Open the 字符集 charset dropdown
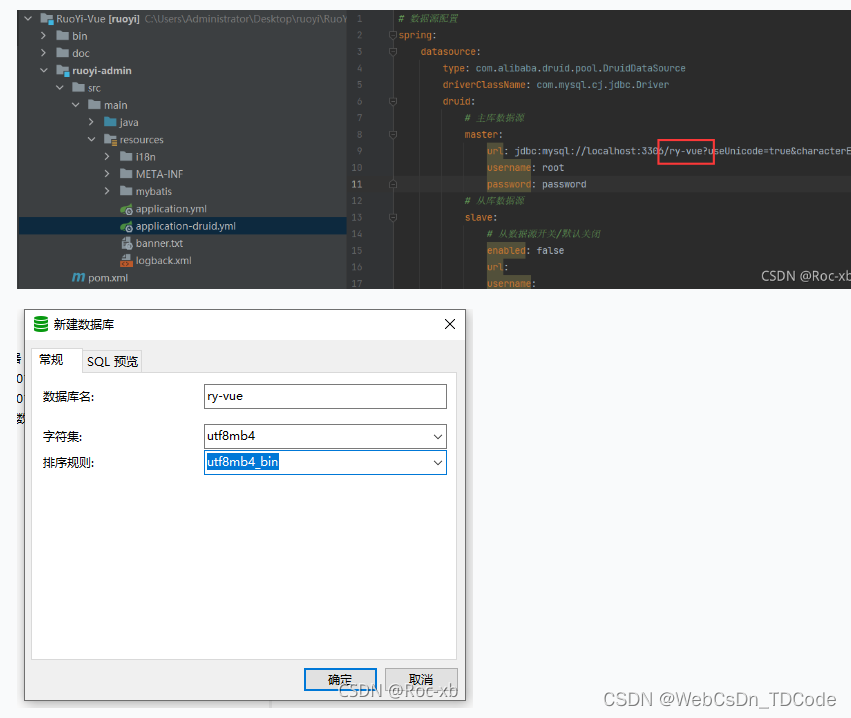 [438, 436]
